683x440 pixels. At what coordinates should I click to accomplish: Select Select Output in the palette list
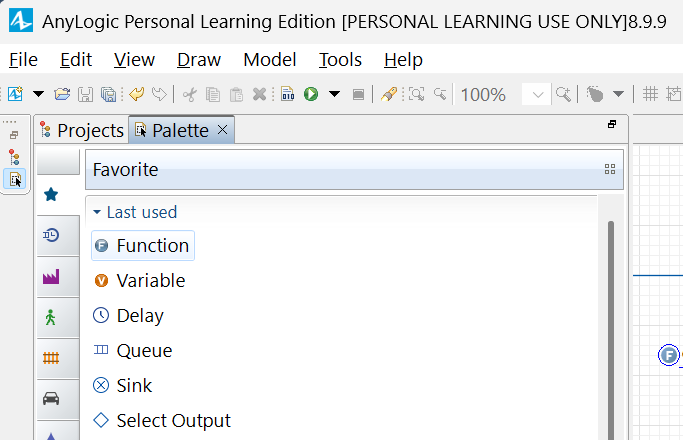162,420
